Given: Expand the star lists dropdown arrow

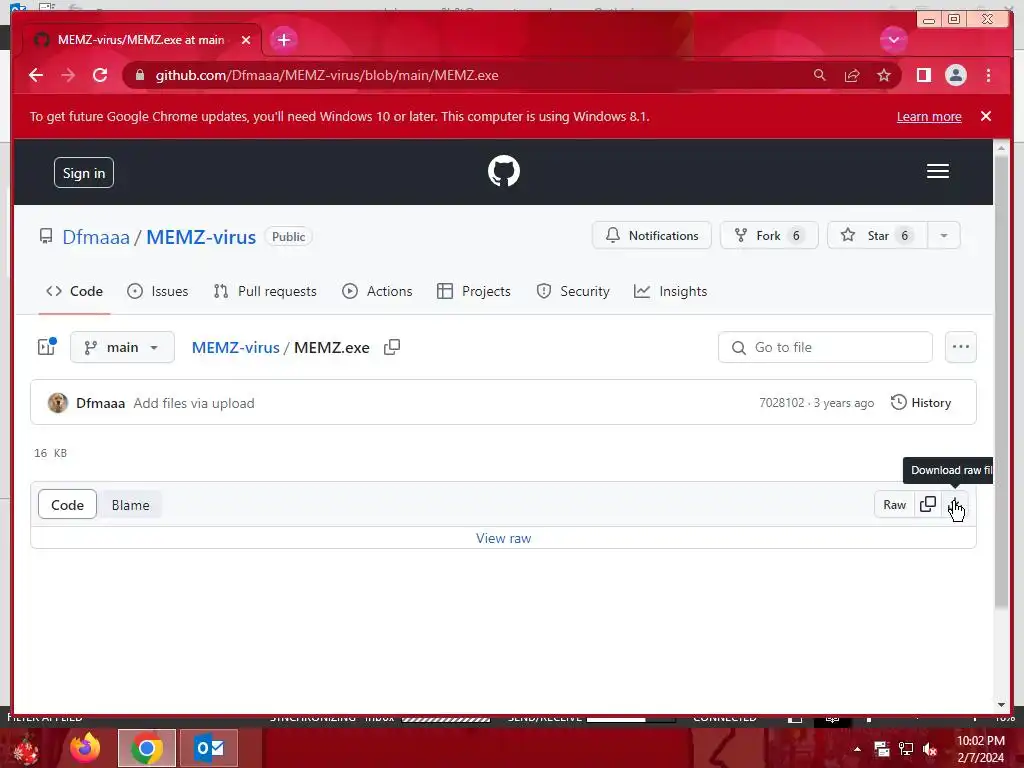Looking at the screenshot, I should tap(944, 235).
